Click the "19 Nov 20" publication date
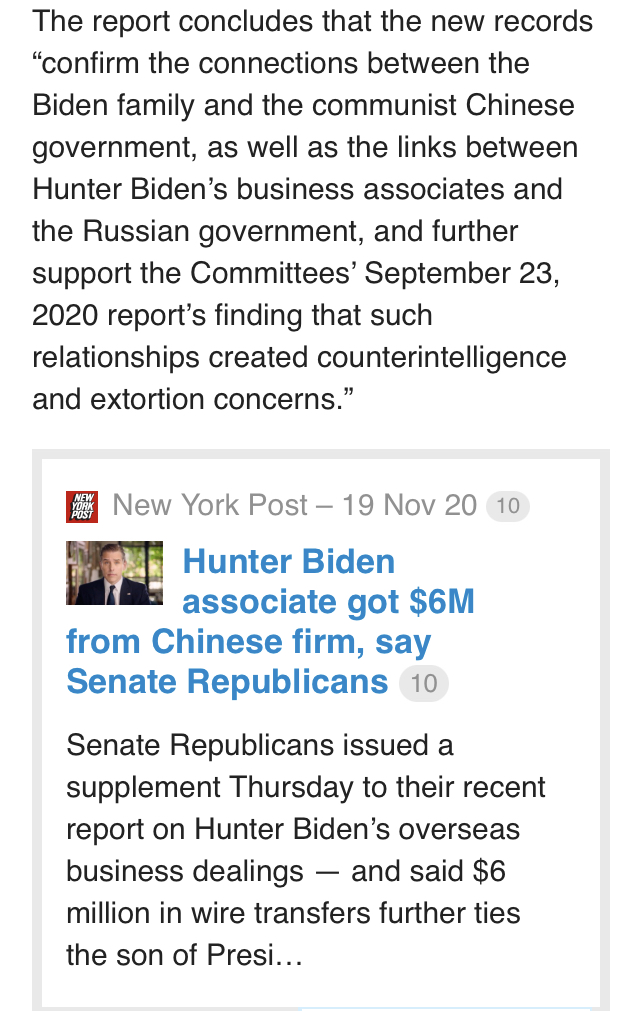The width and height of the screenshot is (623, 1011). point(409,506)
